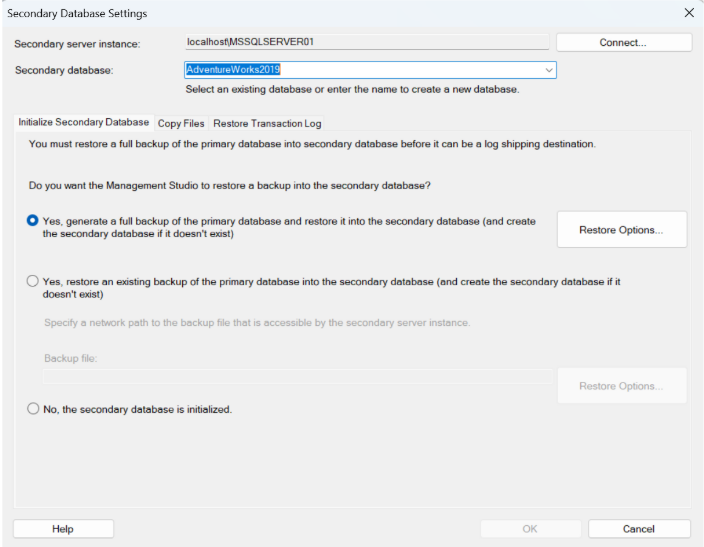704x547 pixels.
Task: Open the Restore Transaction Log tab
Action: pyautogui.click(x=267, y=123)
